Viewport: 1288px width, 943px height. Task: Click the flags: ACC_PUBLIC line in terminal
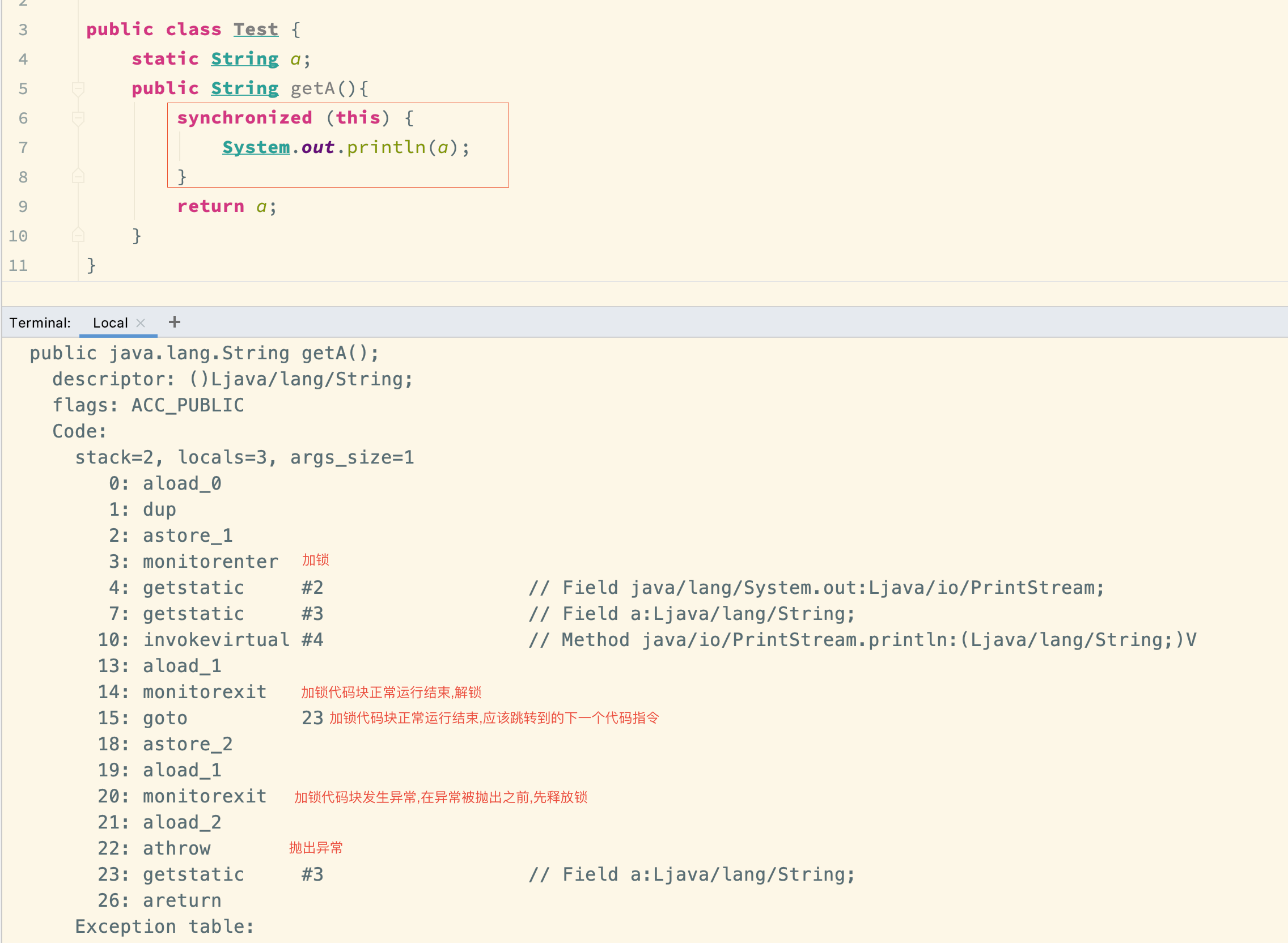(x=148, y=405)
